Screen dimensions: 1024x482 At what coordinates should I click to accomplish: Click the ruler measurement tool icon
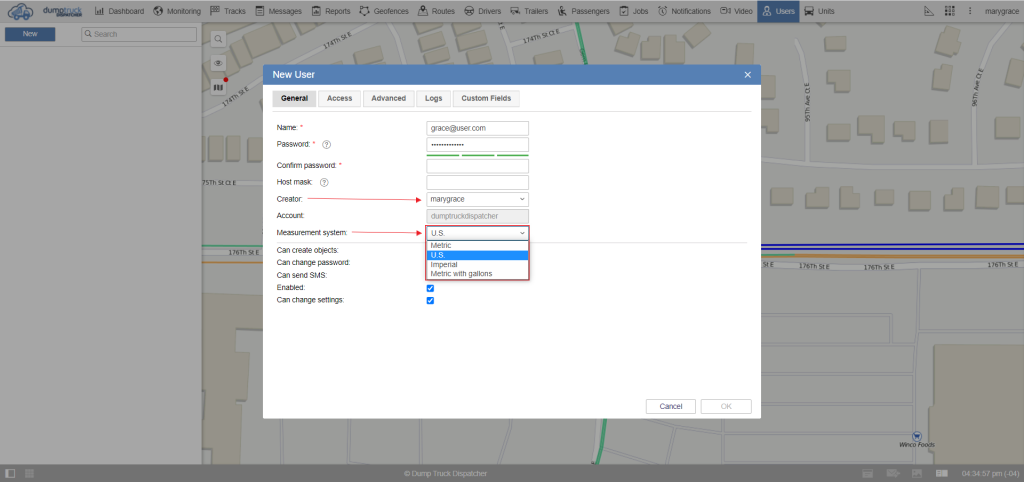[929, 11]
